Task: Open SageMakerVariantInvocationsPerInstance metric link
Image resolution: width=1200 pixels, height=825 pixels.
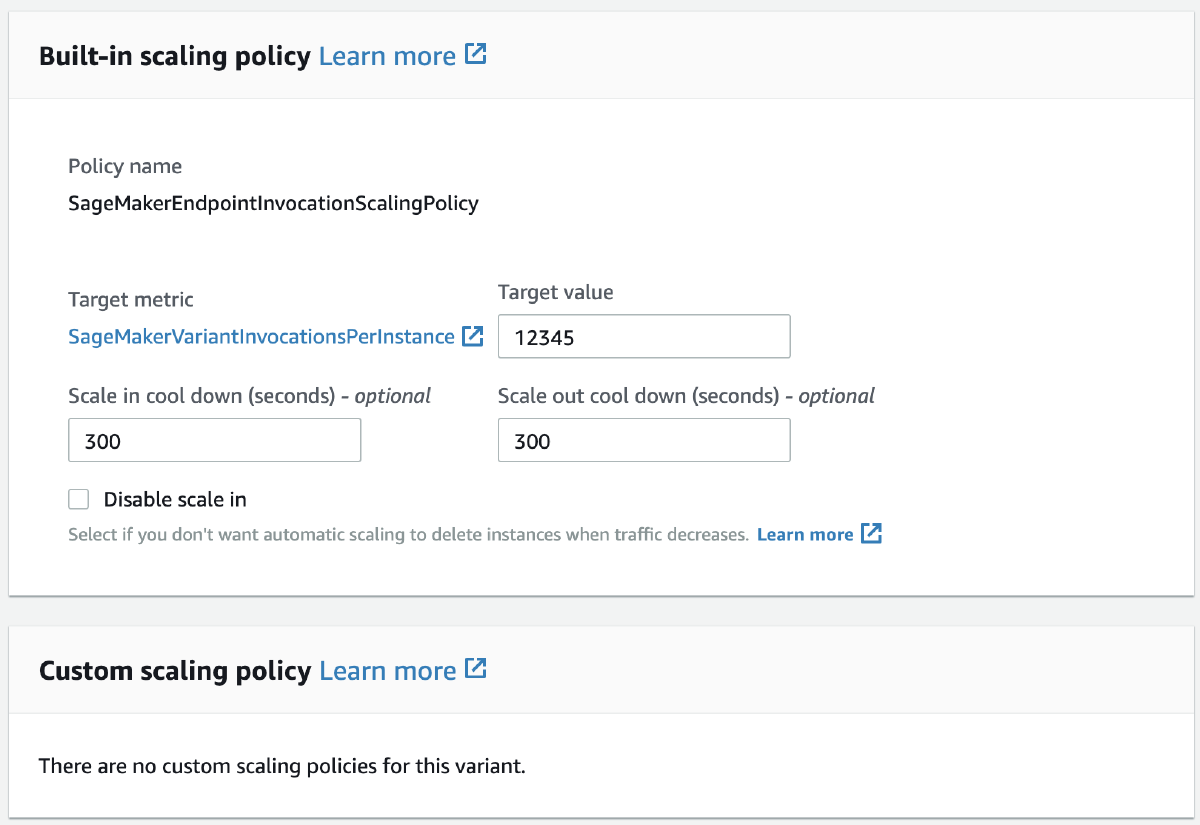Action: [x=261, y=337]
